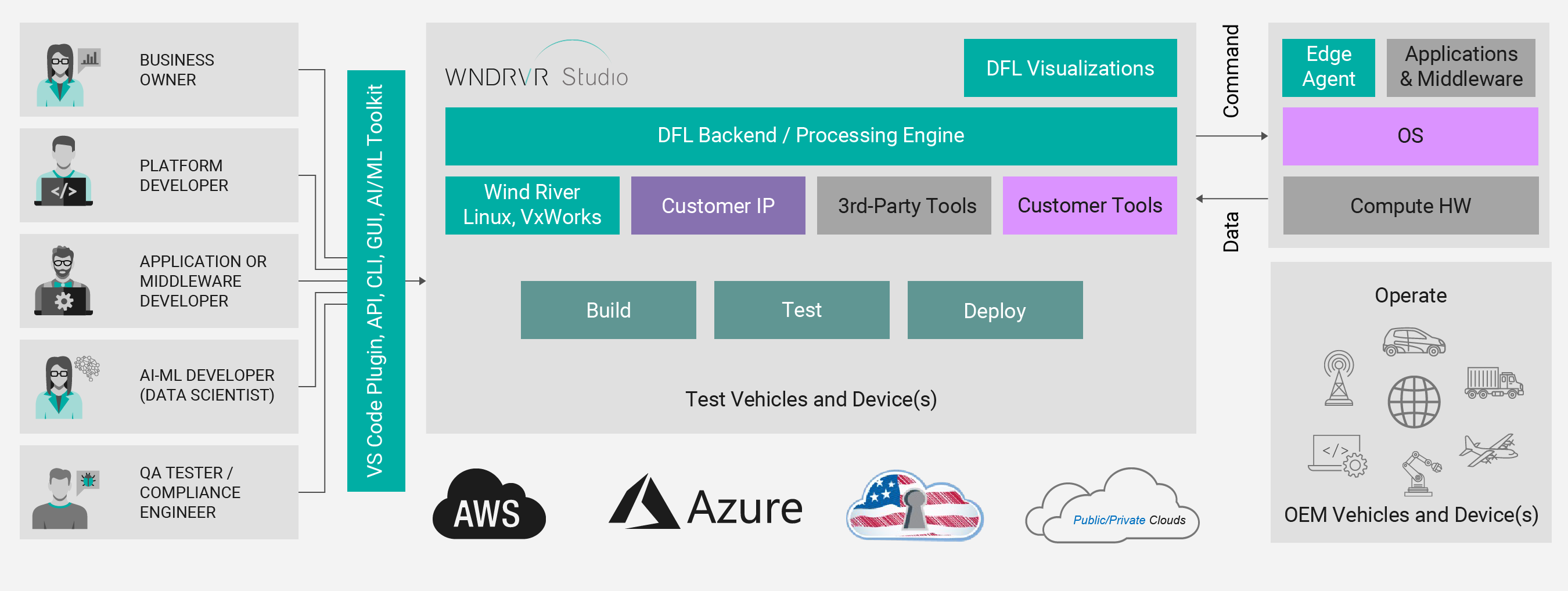Click the Test Vehicles and Device(s) text
Screen dimensions: 1568x591
(811, 399)
